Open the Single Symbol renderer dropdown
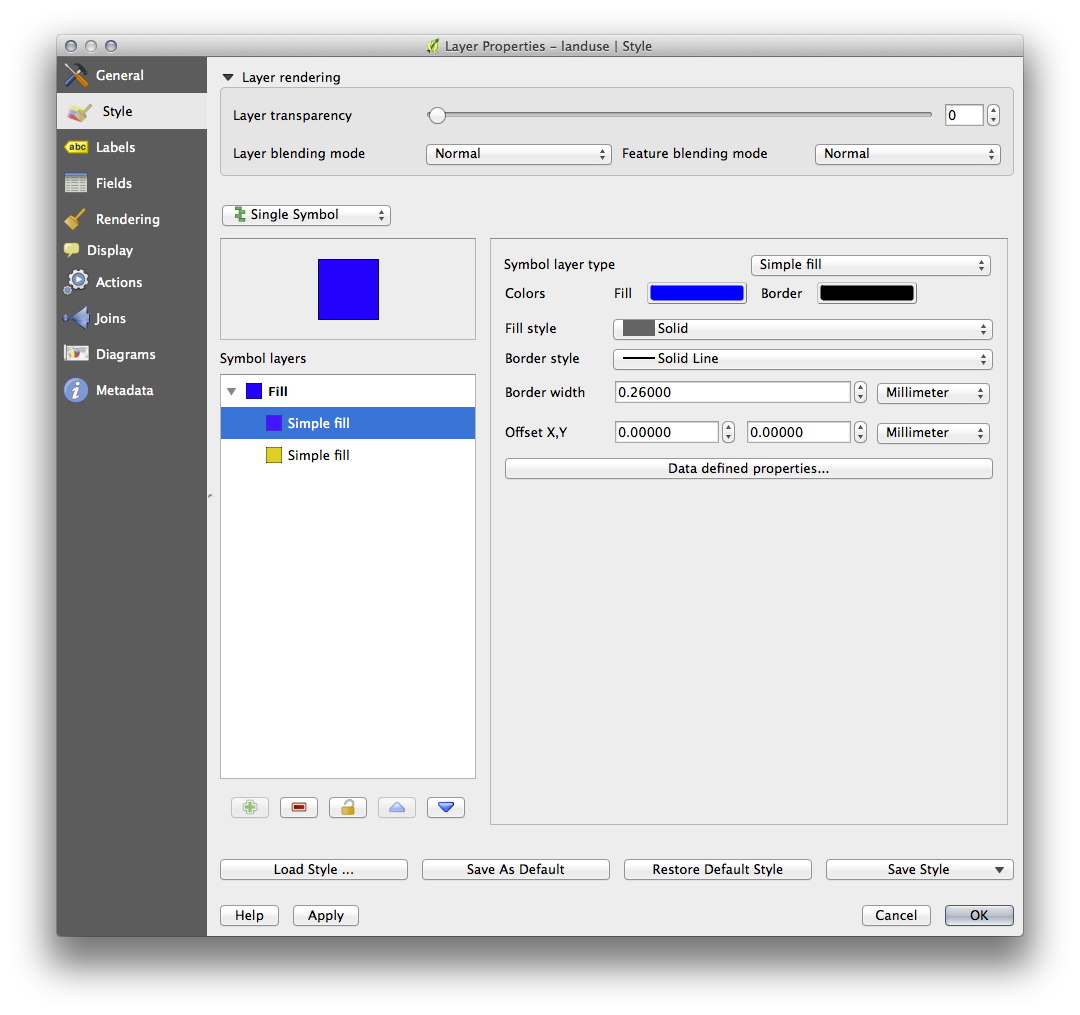This screenshot has height=1015, width=1080. (x=306, y=215)
